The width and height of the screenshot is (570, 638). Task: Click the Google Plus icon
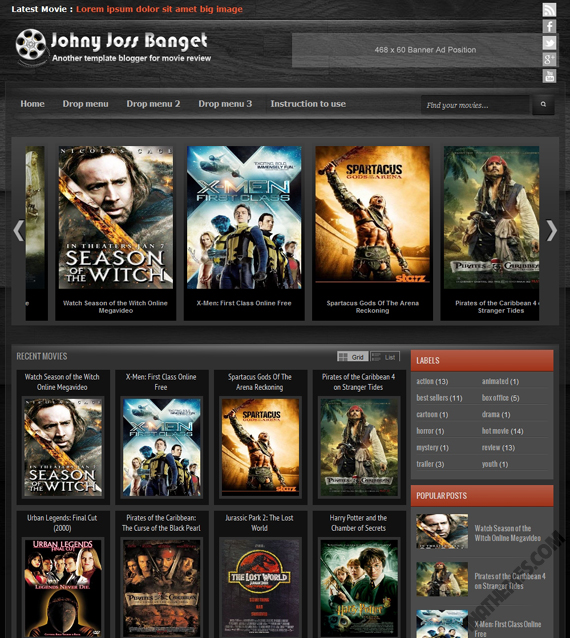click(549, 59)
